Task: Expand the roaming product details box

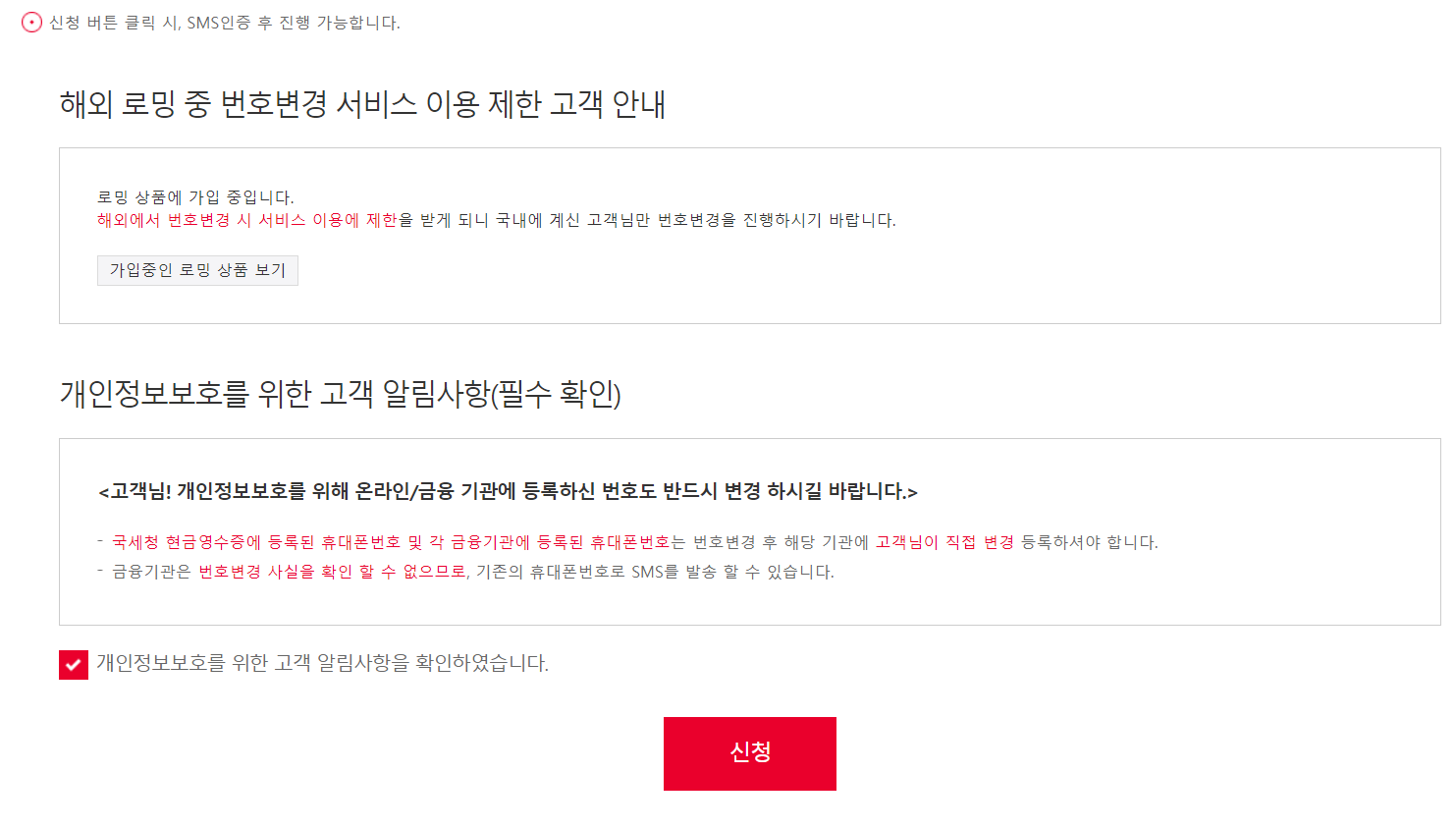Action: click(196, 270)
